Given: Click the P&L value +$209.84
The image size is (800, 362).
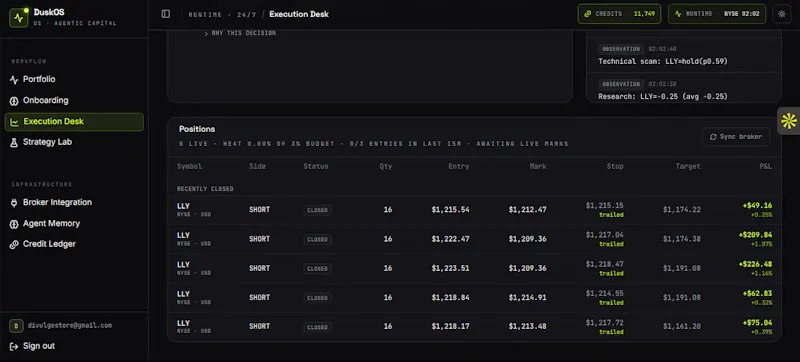Looking at the screenshot, I should point(755,235).
